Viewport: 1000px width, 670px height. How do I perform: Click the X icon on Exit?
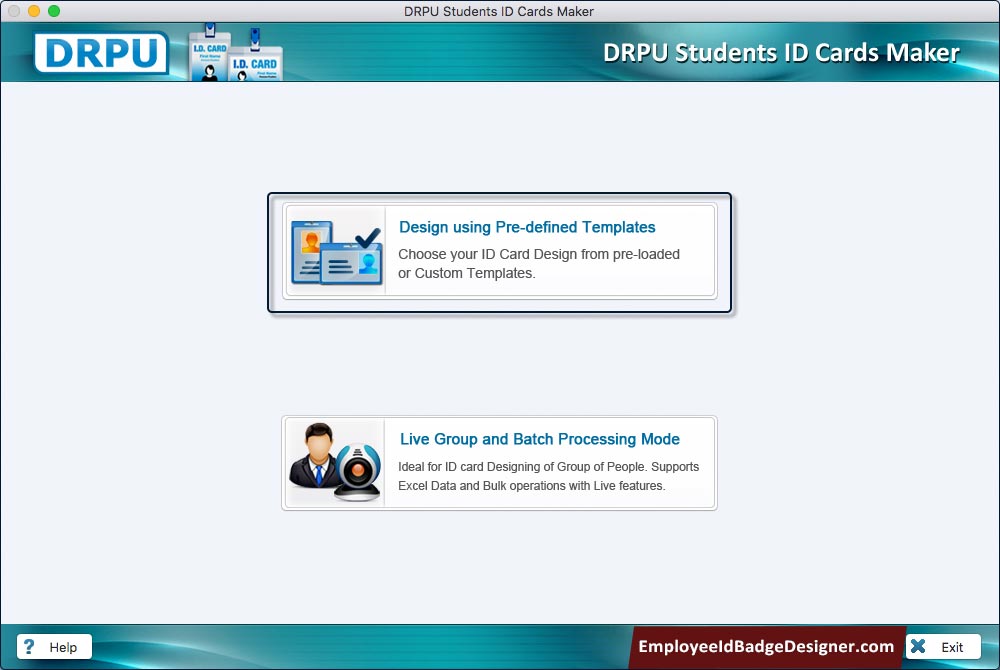[918, 646]
